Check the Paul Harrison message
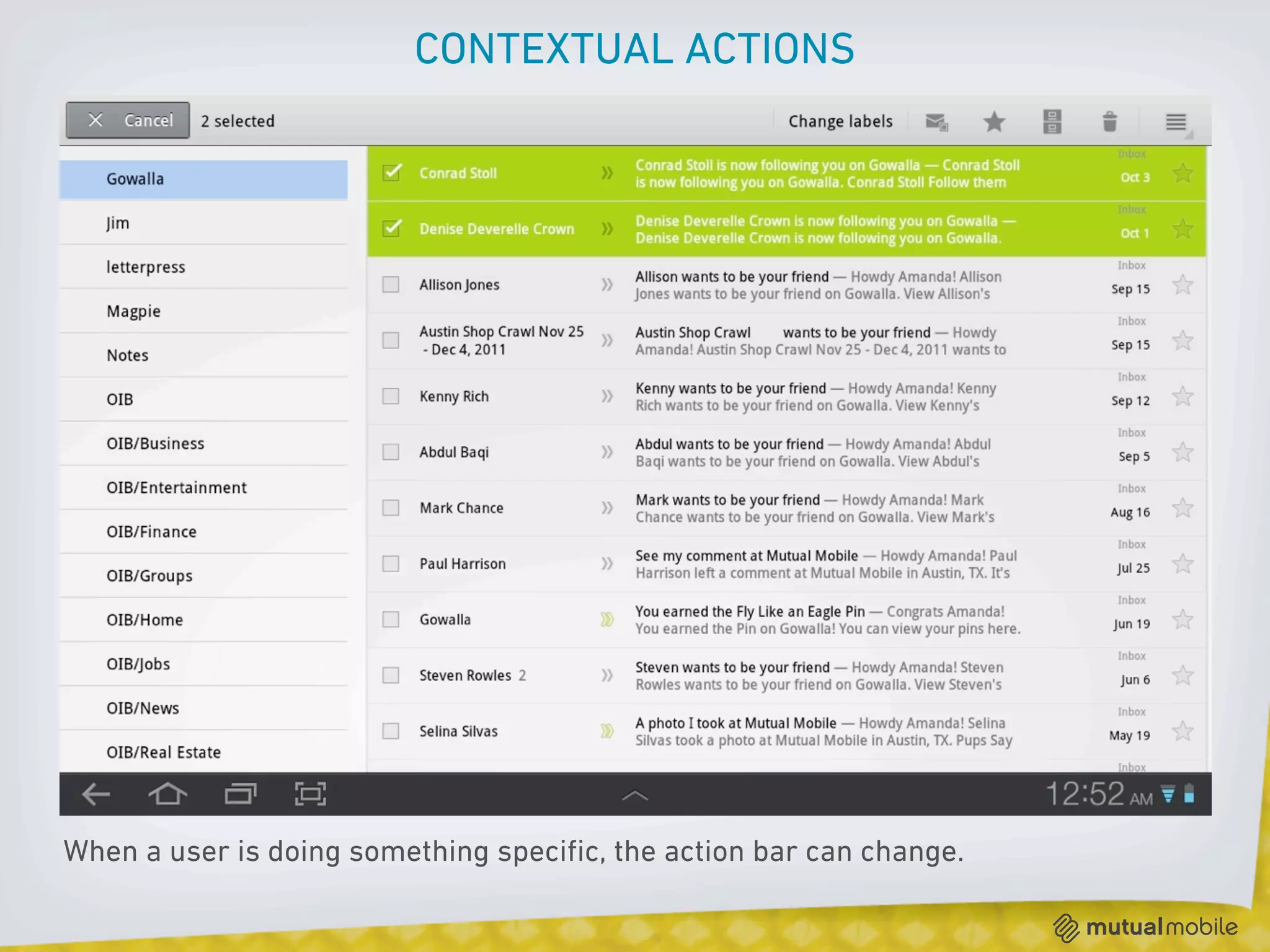 click(x=391, y=563)
